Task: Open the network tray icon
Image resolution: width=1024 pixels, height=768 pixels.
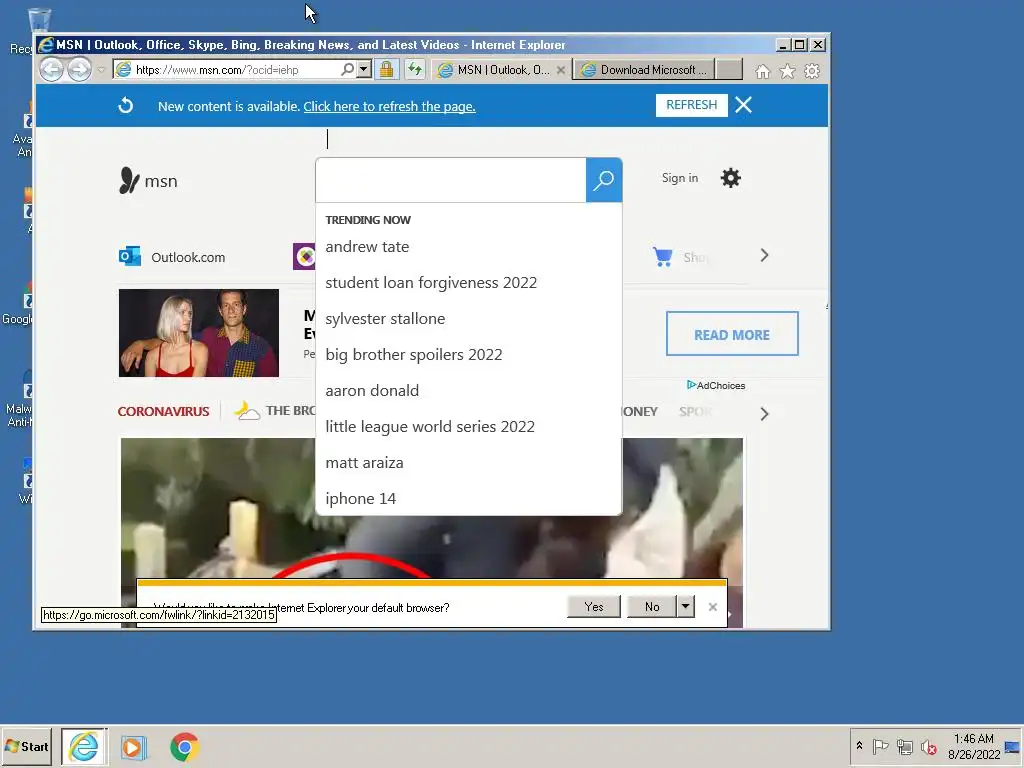Action: coord(904,746)
